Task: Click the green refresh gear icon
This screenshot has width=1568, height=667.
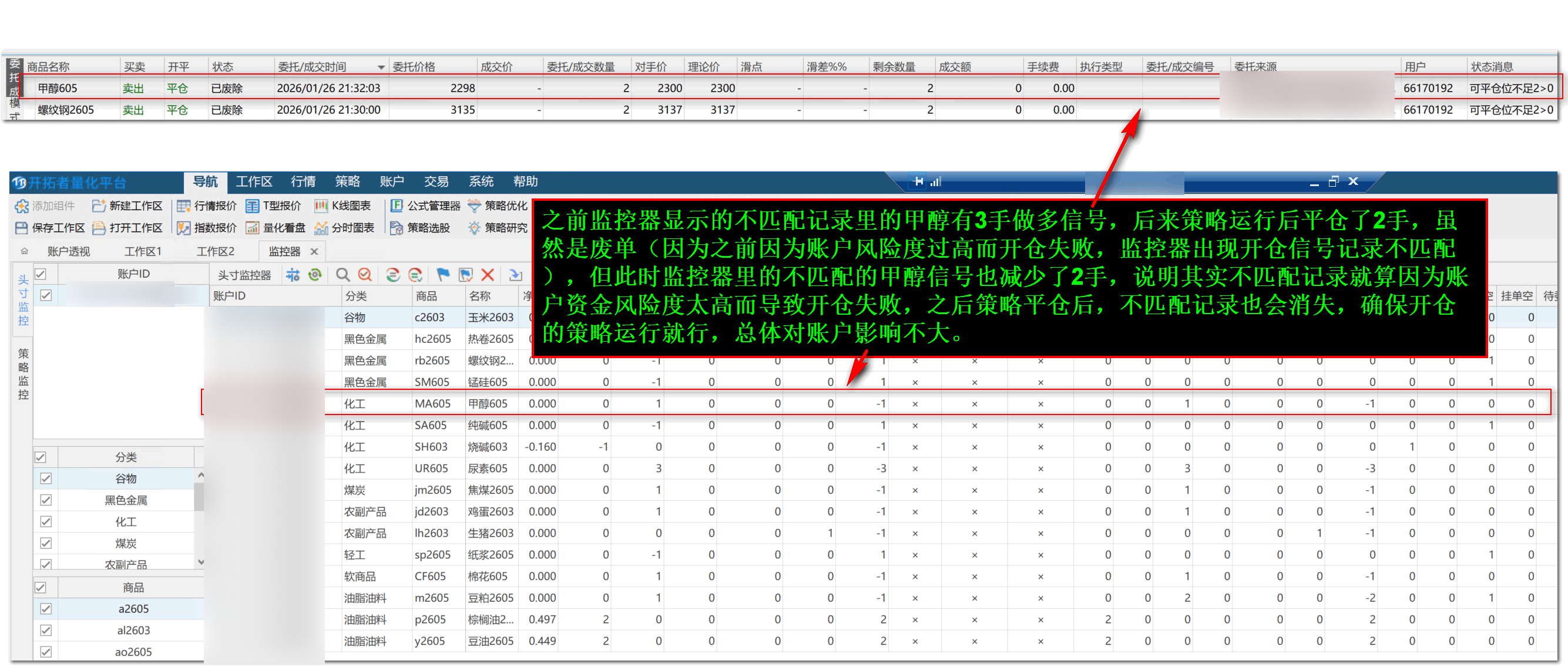Action: click(x=315, y=275)
